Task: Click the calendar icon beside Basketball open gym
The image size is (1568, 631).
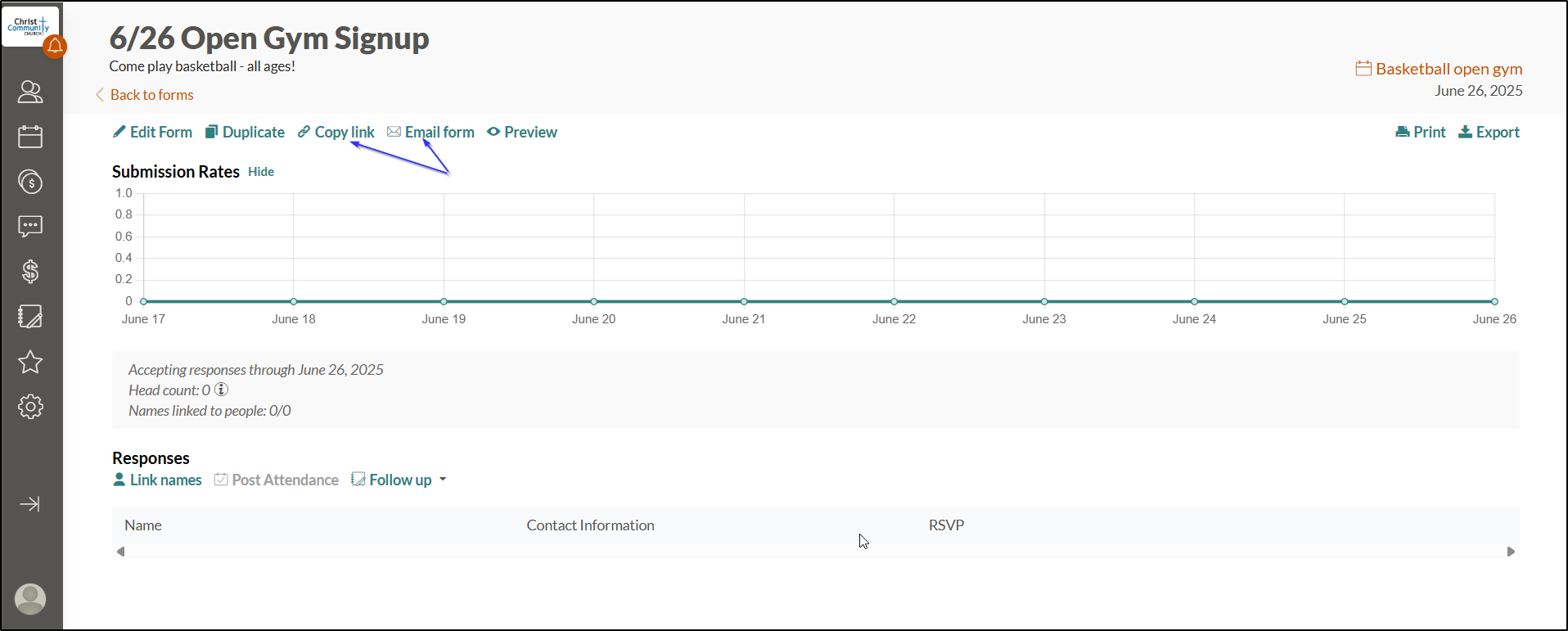Action: click(1363, 68)
